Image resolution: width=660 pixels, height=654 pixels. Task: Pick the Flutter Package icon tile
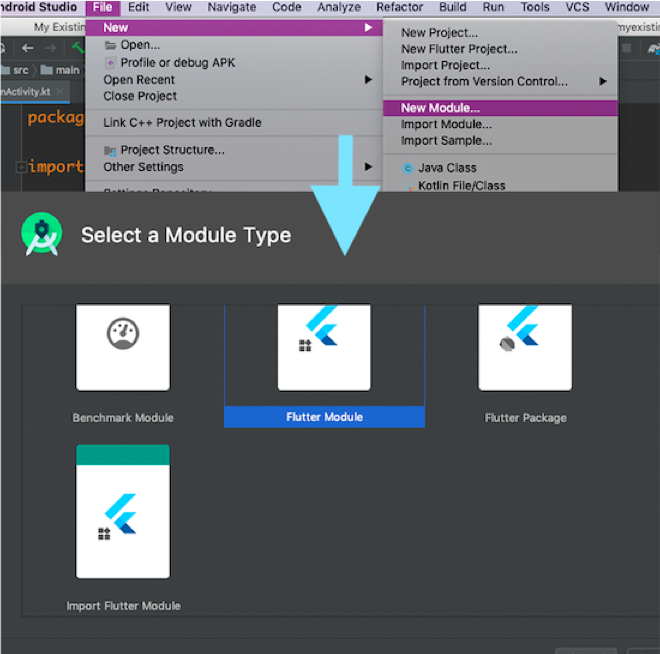(x=525, y=347)
